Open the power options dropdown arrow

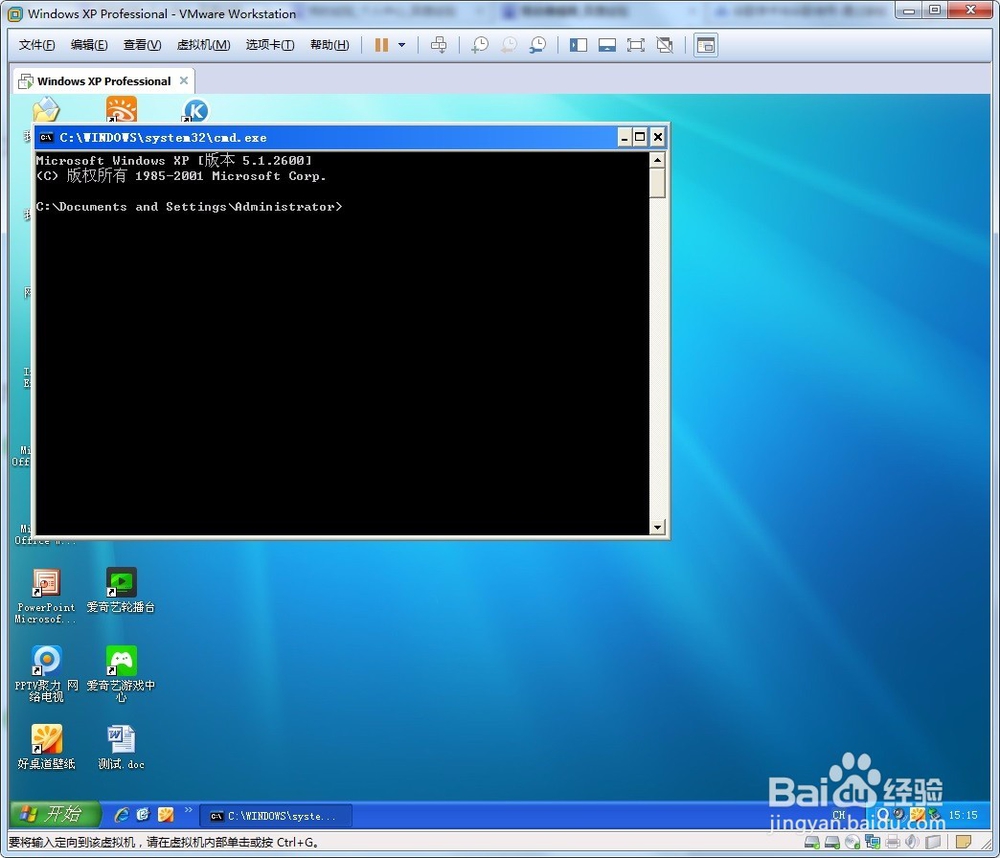402,45
